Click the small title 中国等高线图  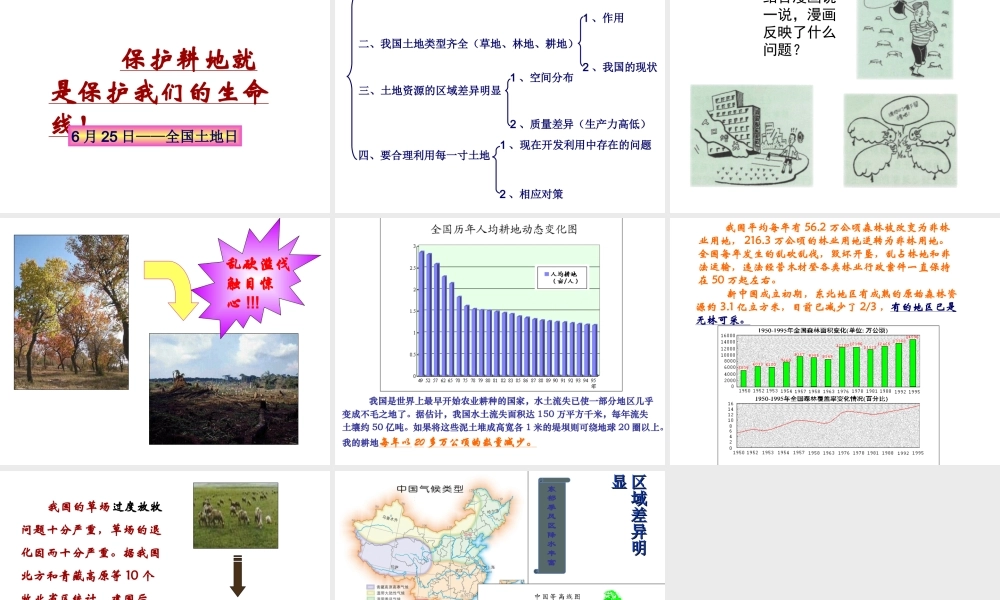(x=557, y=596)
